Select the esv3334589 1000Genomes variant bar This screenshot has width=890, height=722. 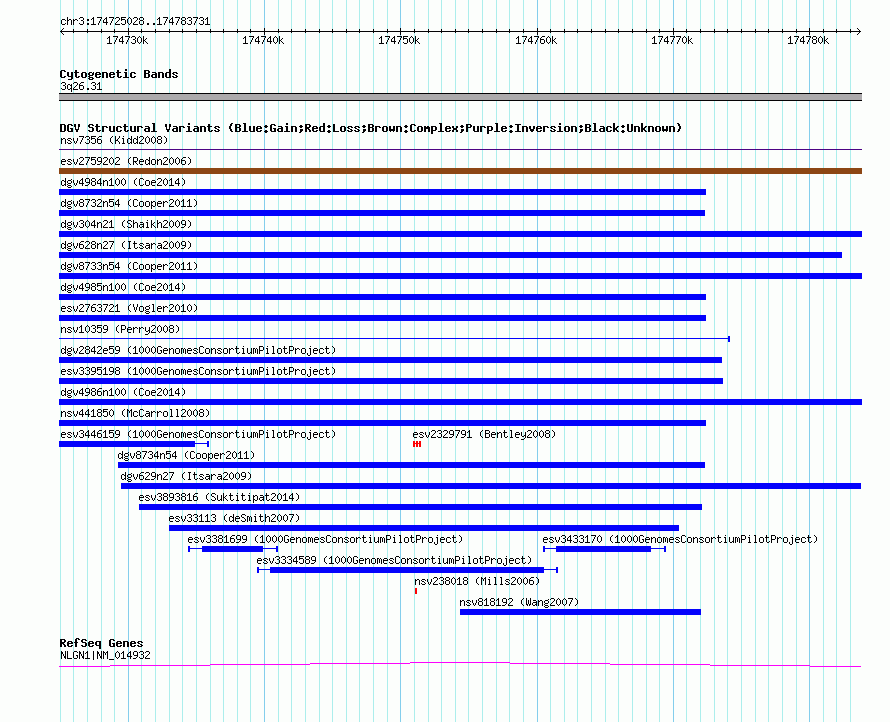[x=407, y=570]
